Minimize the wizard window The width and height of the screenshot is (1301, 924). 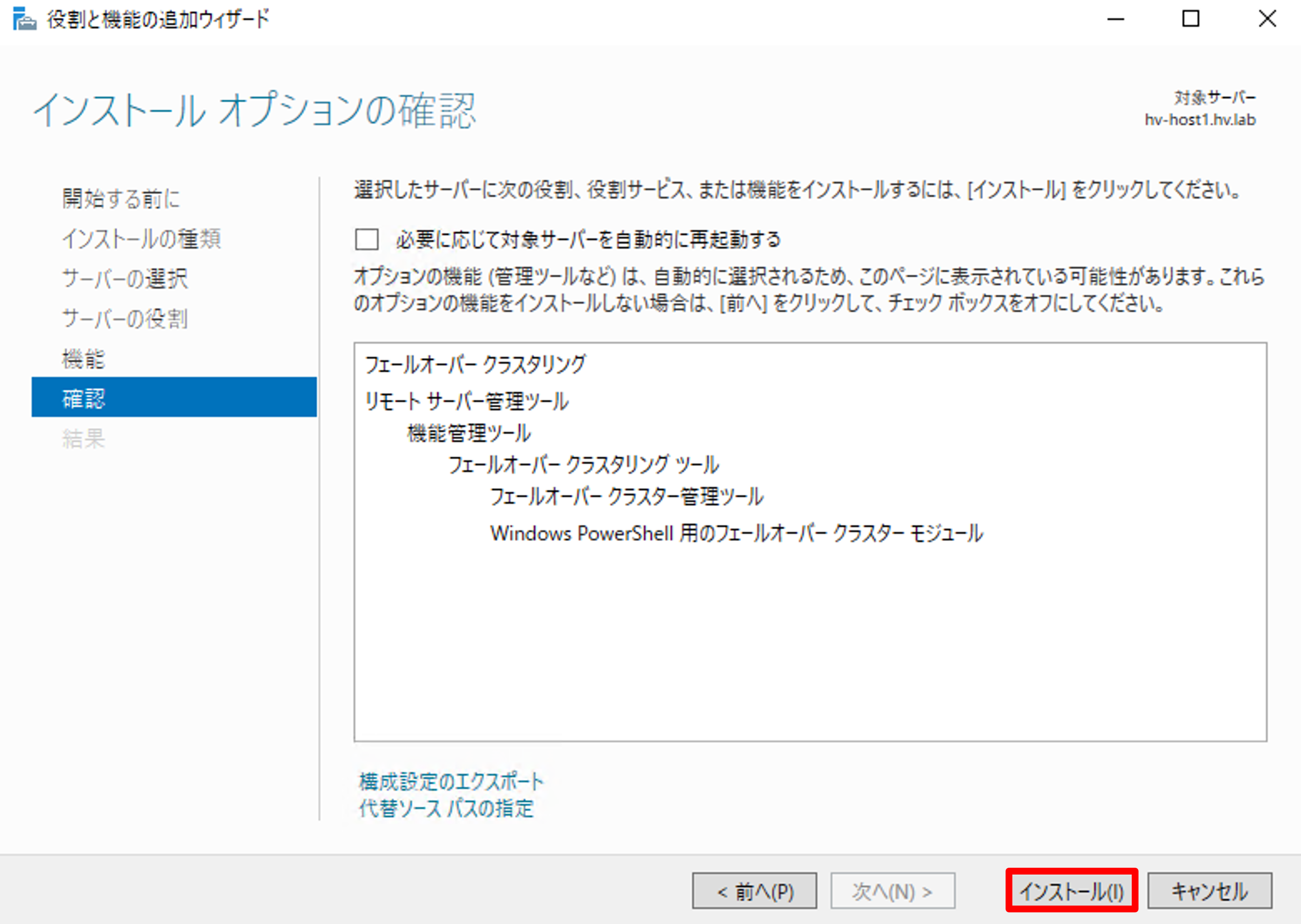1116,19
